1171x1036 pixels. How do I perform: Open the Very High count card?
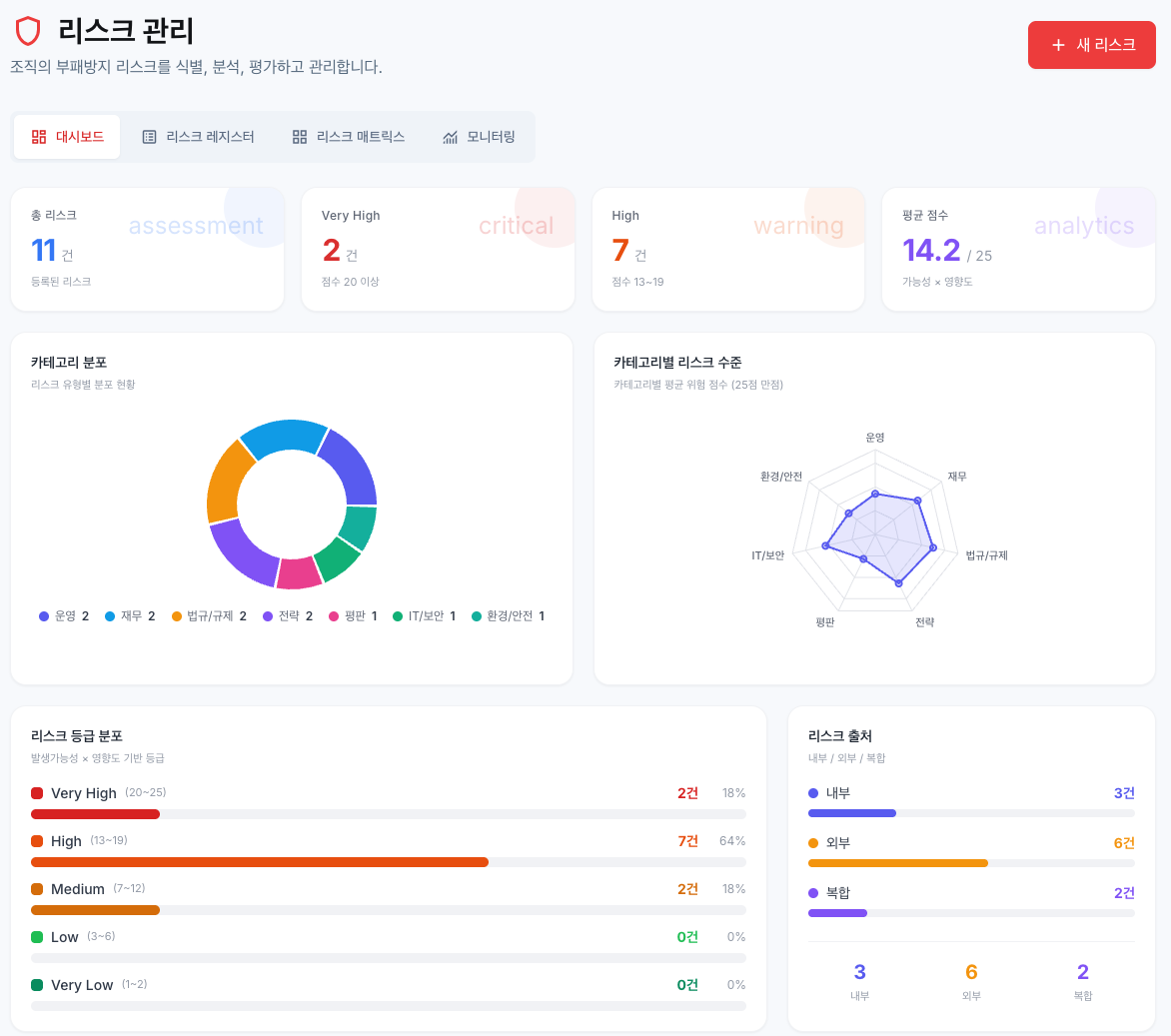[x=438, y=249]
